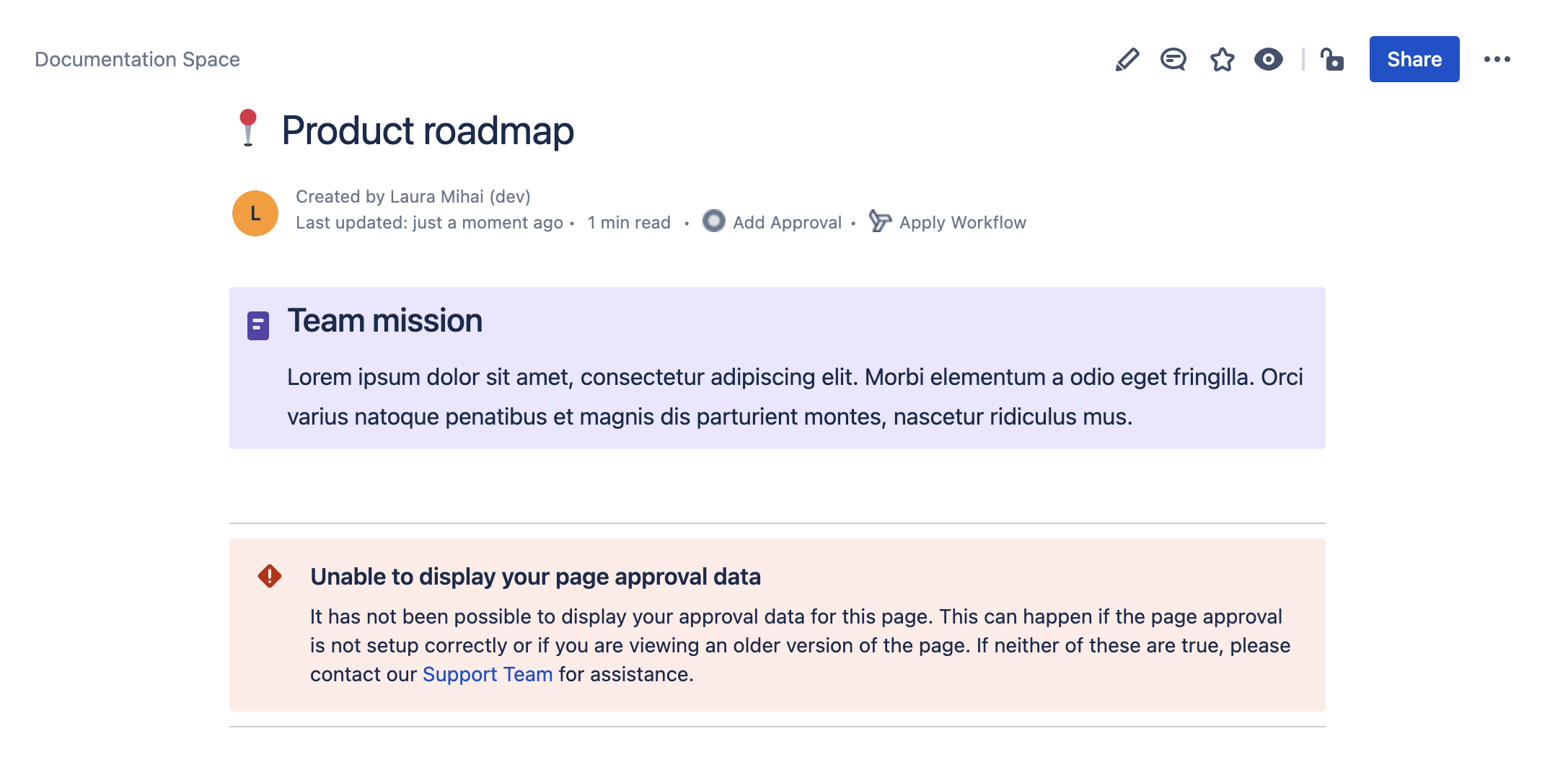
Task: Click the Share button
Action: pyautogui.click(x=1414, y=59)
